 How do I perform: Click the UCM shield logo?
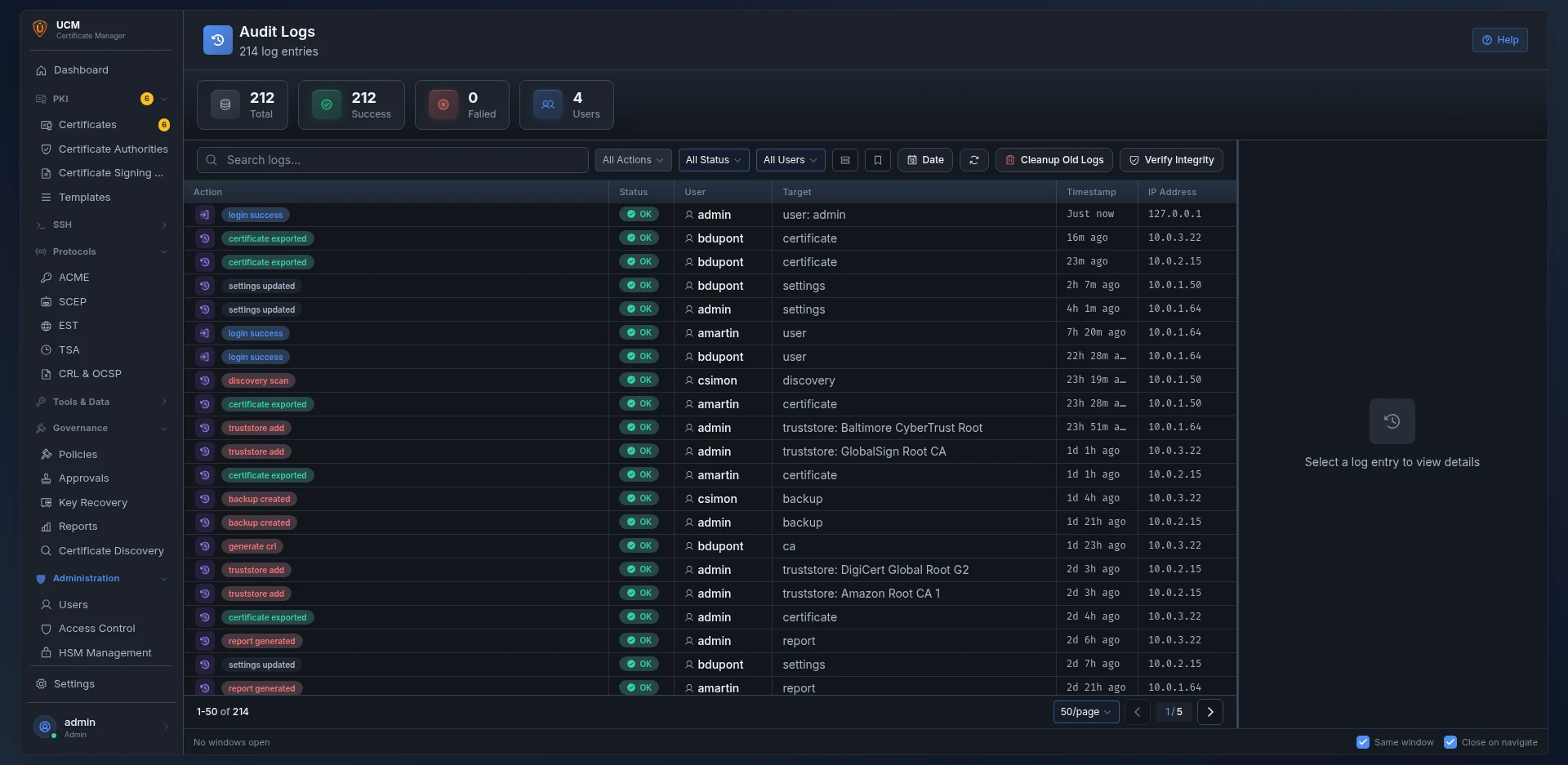[40, 29]
